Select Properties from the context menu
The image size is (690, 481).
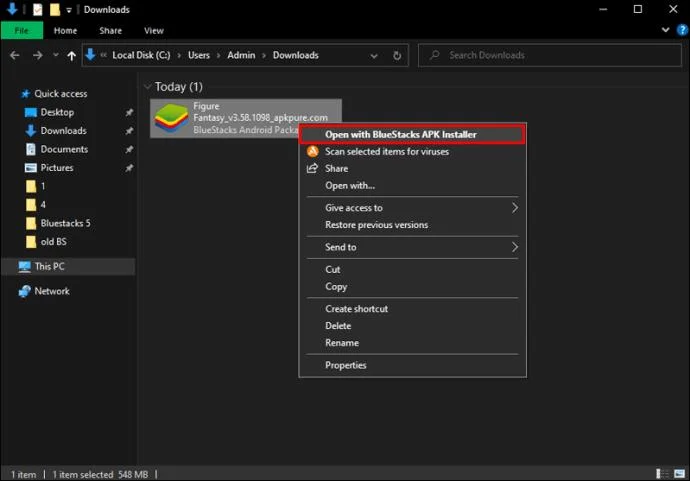pos(346,365)
